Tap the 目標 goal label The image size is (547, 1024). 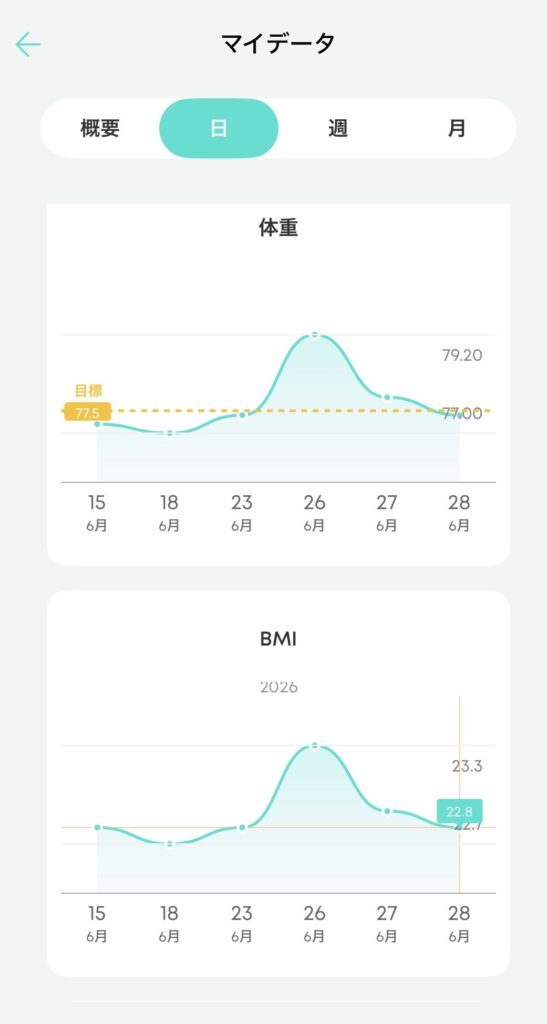pos(88,391)
